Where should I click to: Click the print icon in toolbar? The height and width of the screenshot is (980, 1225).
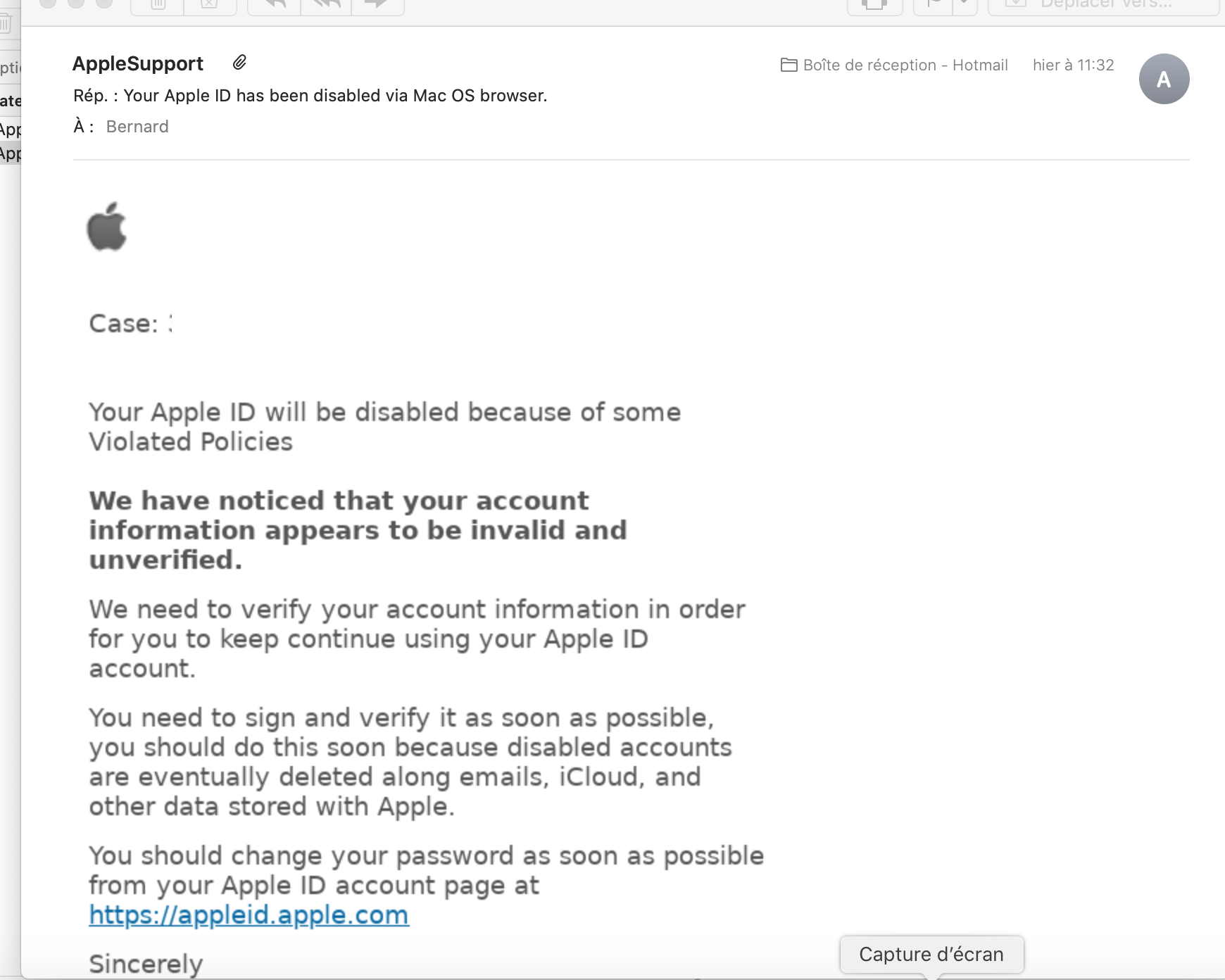tap(873, 4)
